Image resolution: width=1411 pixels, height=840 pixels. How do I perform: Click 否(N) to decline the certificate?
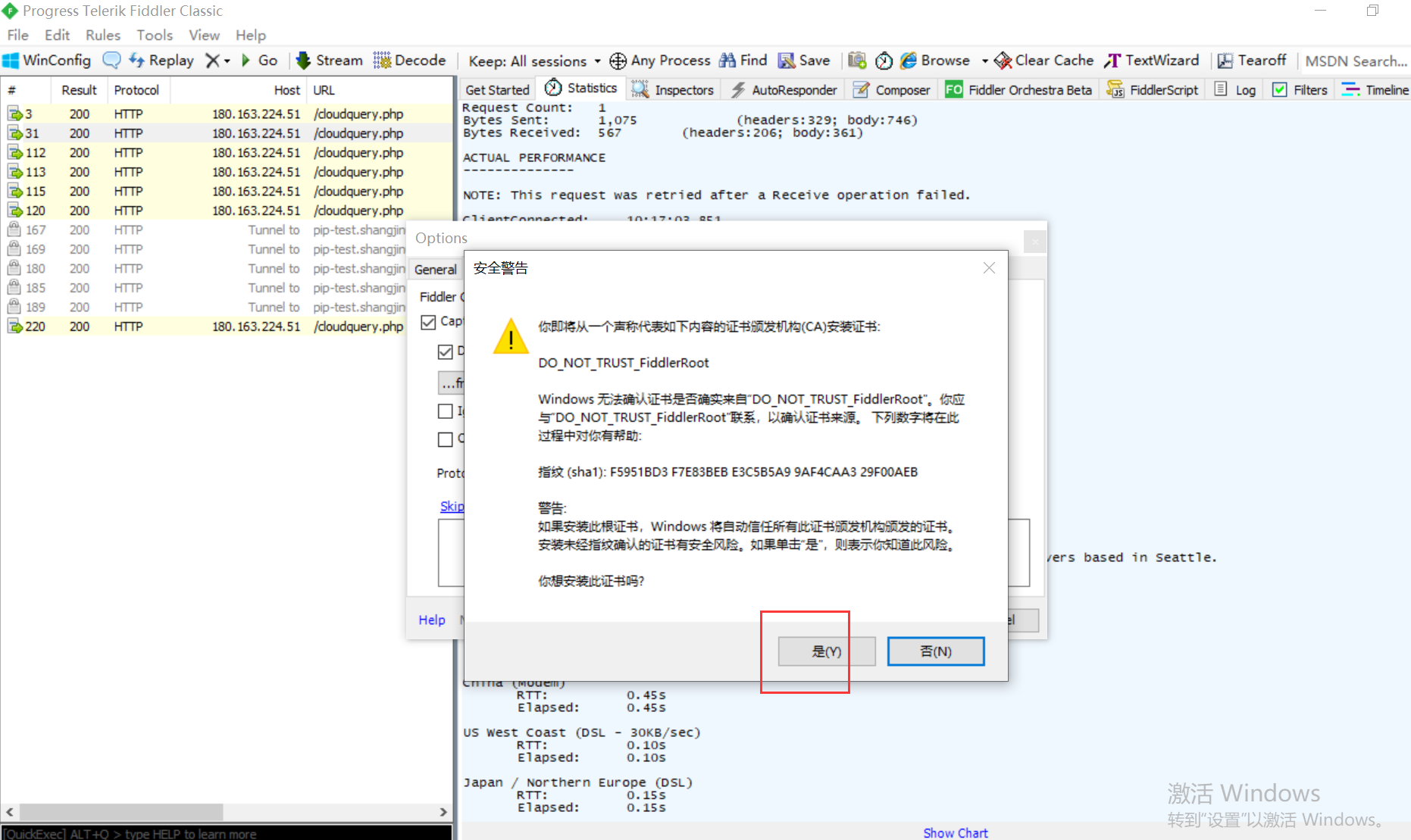936,651
